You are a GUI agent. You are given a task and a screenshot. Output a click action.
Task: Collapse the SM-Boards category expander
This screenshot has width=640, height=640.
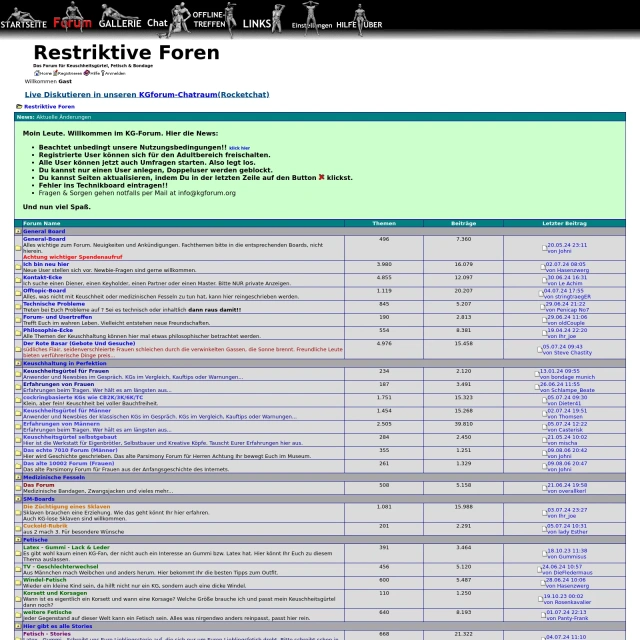[x=18, y=498]
